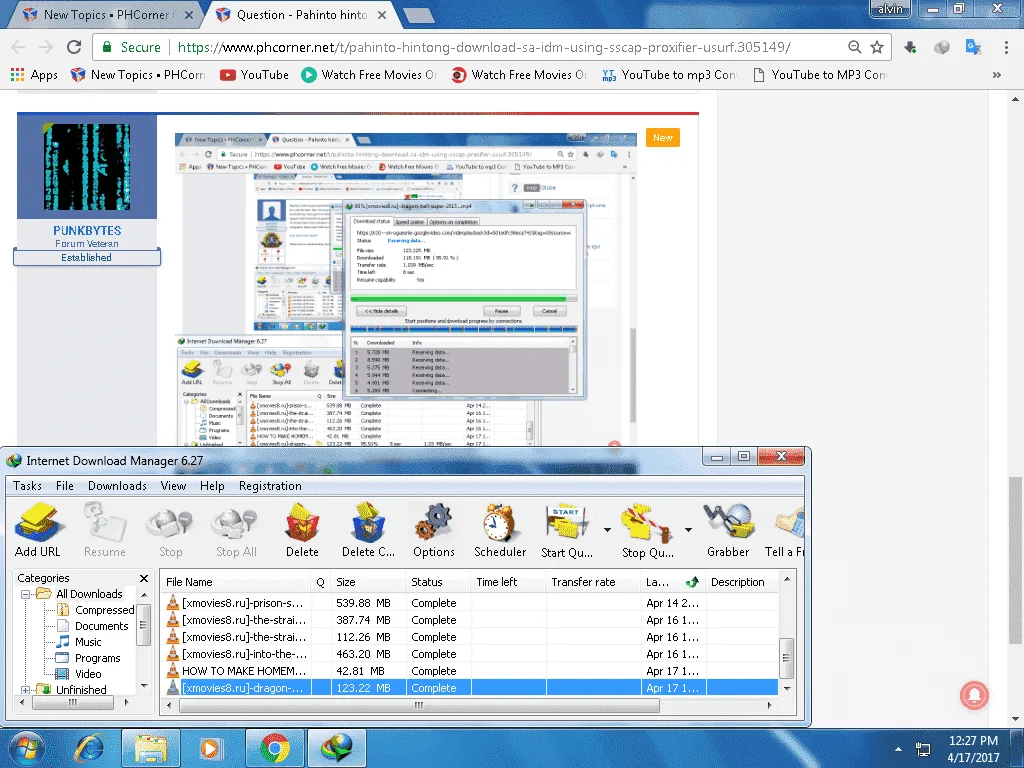Viewport: 1024px width, 768px height.
Task: Sort by Status column header
Action: coord(438,582)
